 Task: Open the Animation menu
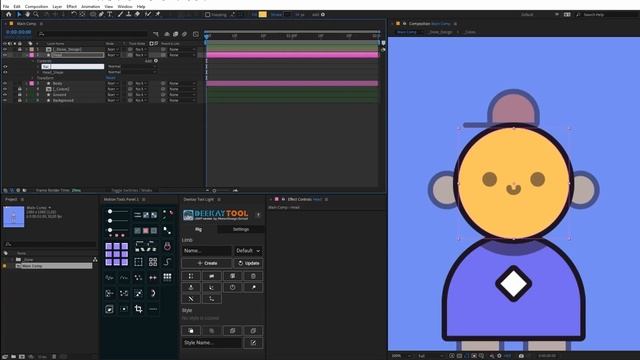(x=90, y=7)
